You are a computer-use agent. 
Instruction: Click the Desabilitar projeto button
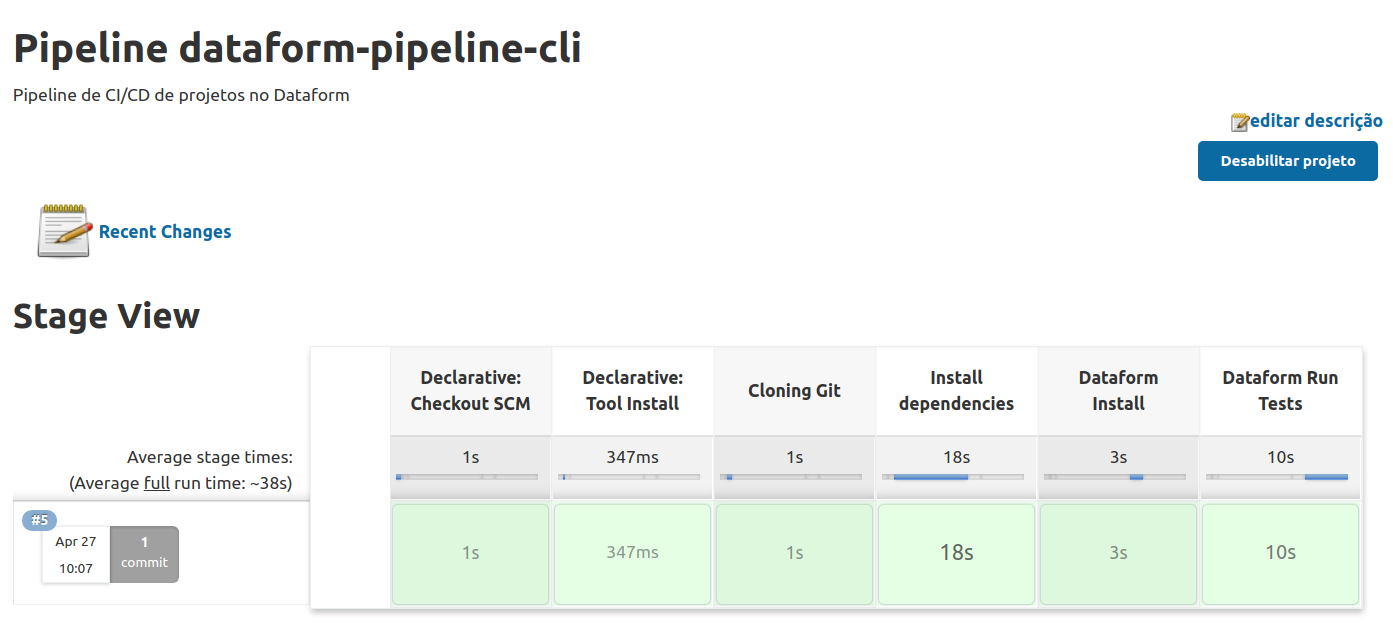coord(1287,161)
